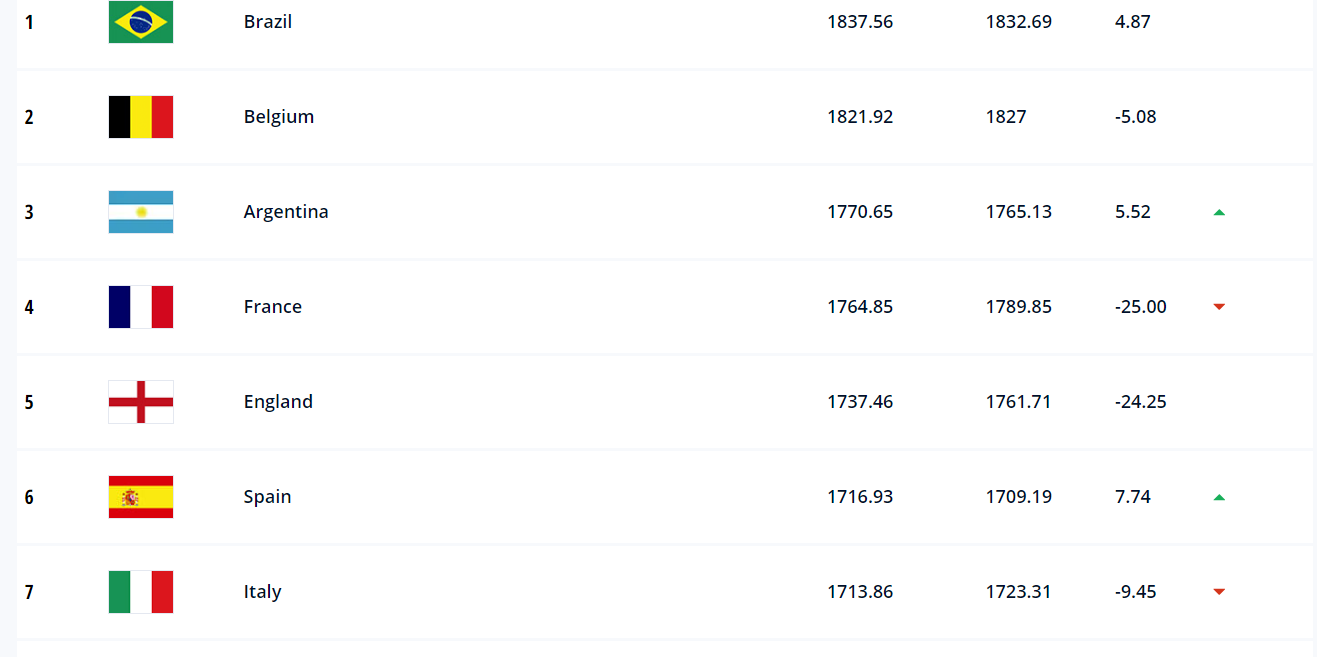Screen dimensions: 1317x657
Task: Click France's red down arrow indicator
Action: (1219, 307)
